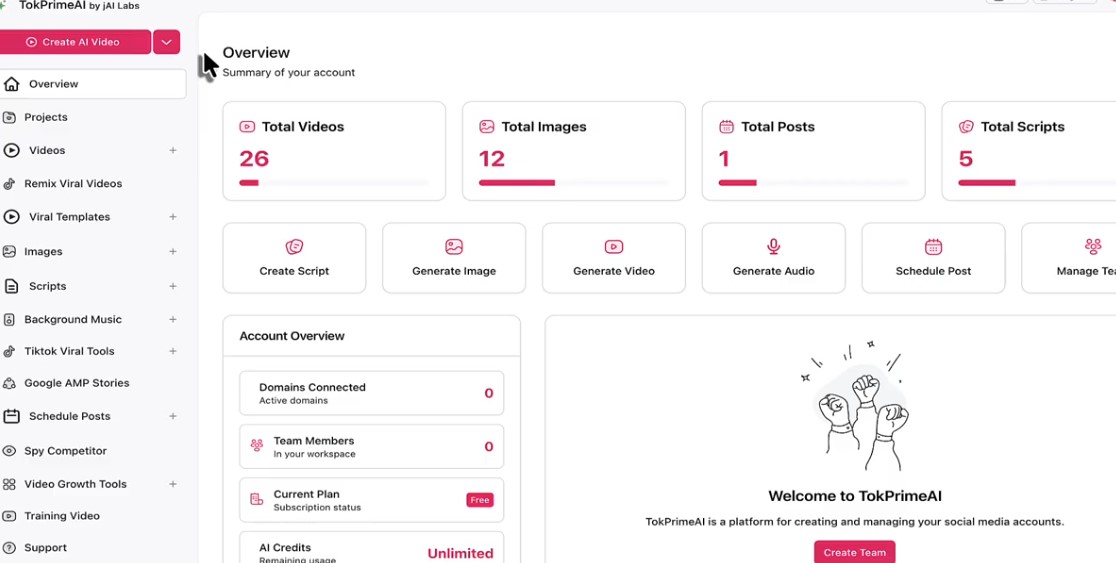Click the Account Overview heading
The width and height of the screenshot is (1116, 563).
tap(292, 336)
